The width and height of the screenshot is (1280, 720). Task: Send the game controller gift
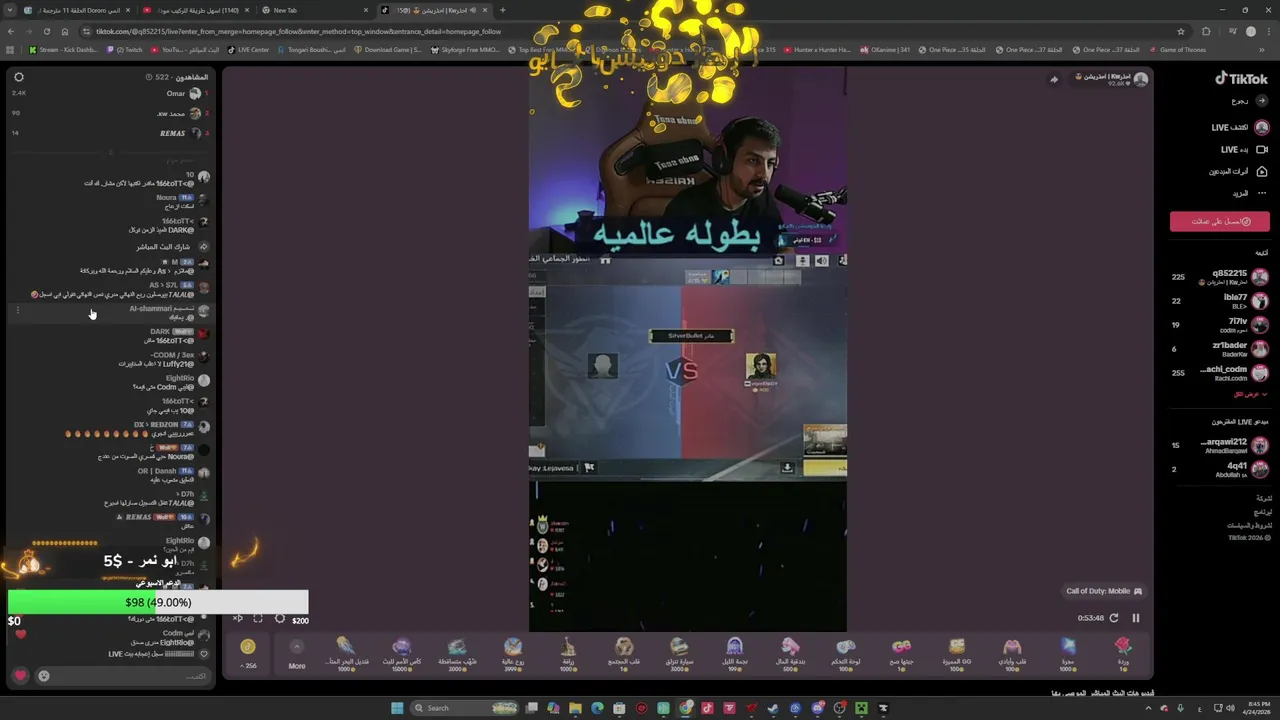pos(845,653)
